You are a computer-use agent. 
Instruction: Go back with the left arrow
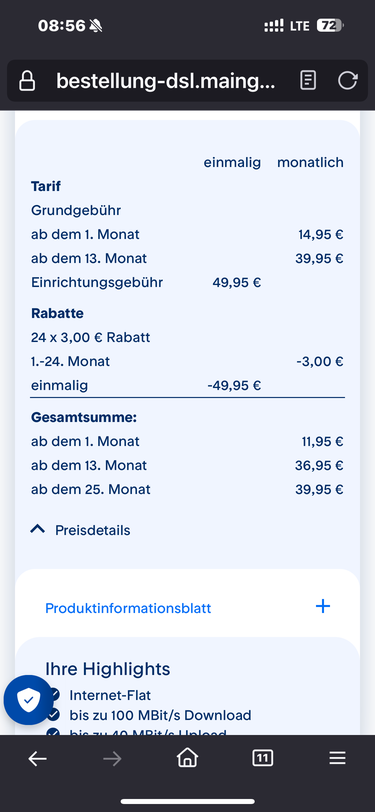pyautogui.click(x=37, y=759)
